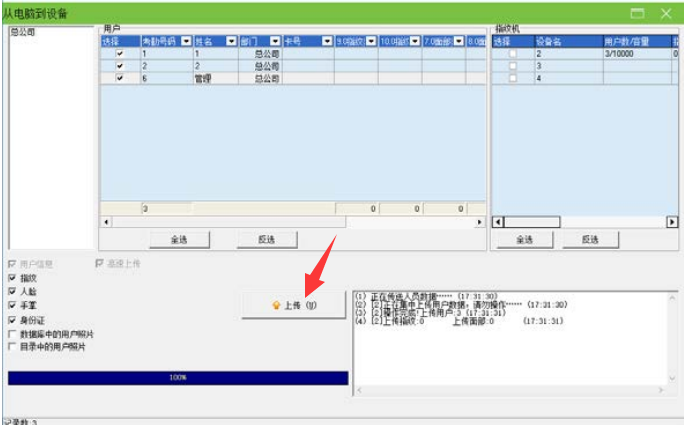Click the name cell 管理
The height and width of the screenshot is (425, 684).
tap(216, 79)
